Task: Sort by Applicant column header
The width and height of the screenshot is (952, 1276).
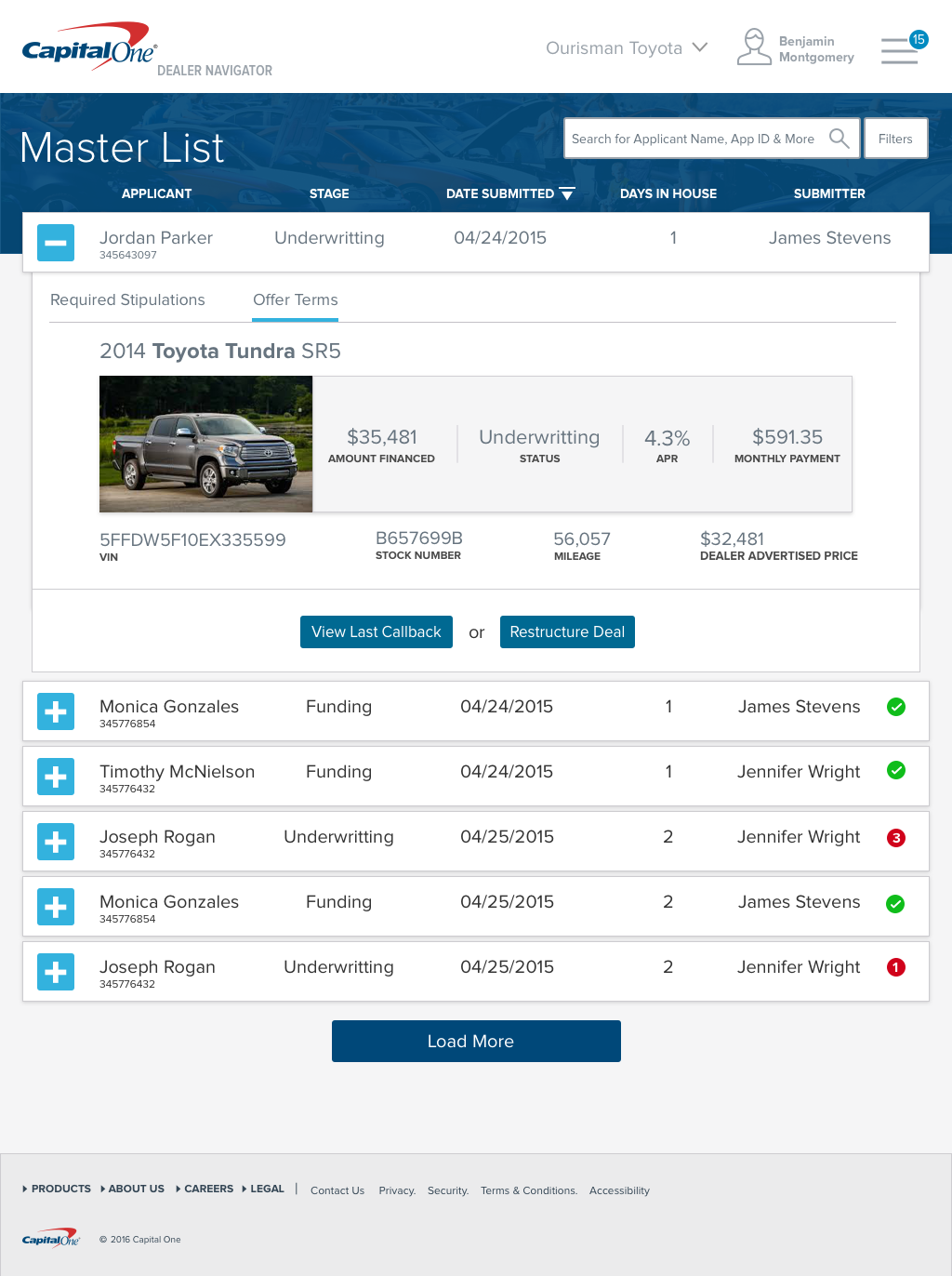Action: (156, 193)
